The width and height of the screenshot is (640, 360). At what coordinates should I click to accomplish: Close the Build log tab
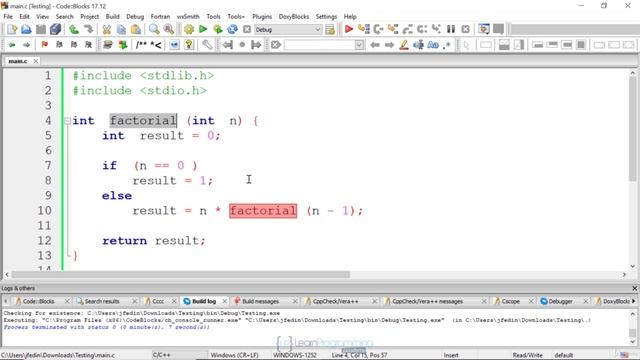(x=224, y=301)
